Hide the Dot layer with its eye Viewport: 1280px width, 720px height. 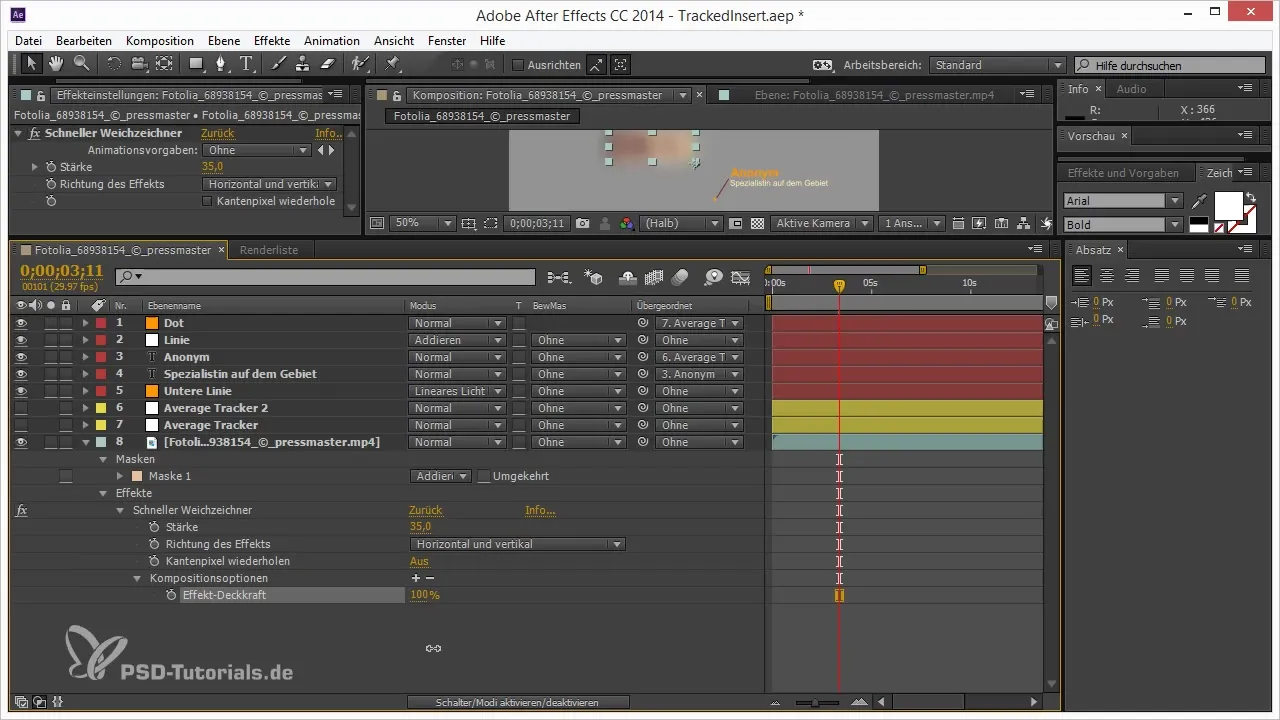[x=21, y=323]
